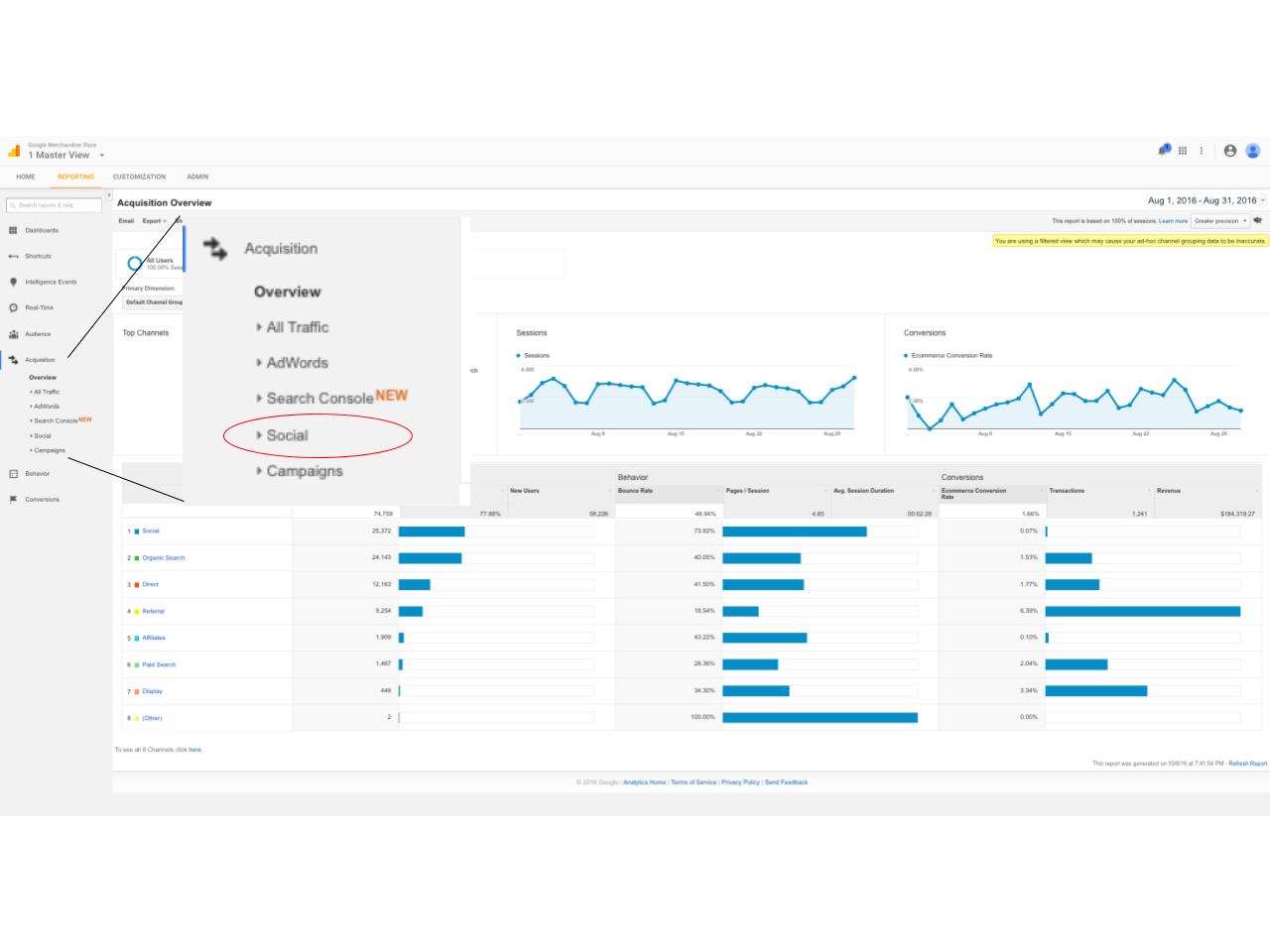Click the Organic Search channel link
The image size is (1270, 952).
(163, 558)
